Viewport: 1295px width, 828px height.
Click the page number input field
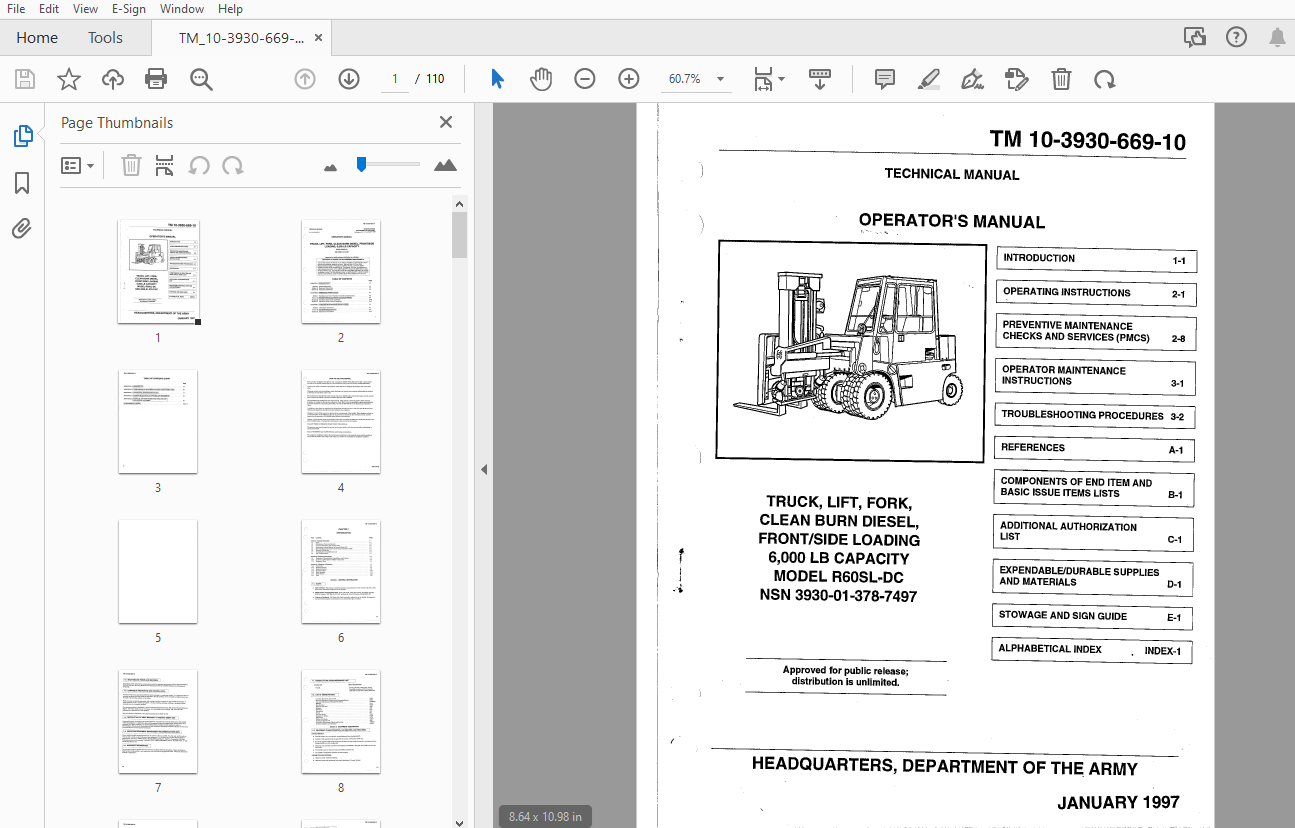click(x=395, y=79)
